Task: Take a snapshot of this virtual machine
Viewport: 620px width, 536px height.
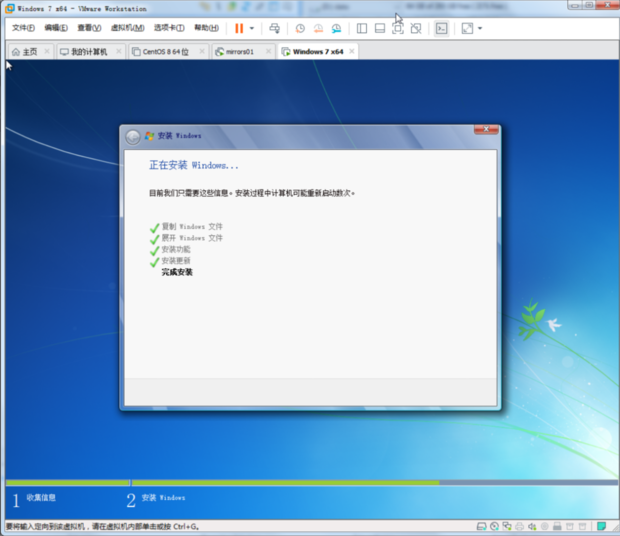Action: pyautogui.click(x=300, y=28)
